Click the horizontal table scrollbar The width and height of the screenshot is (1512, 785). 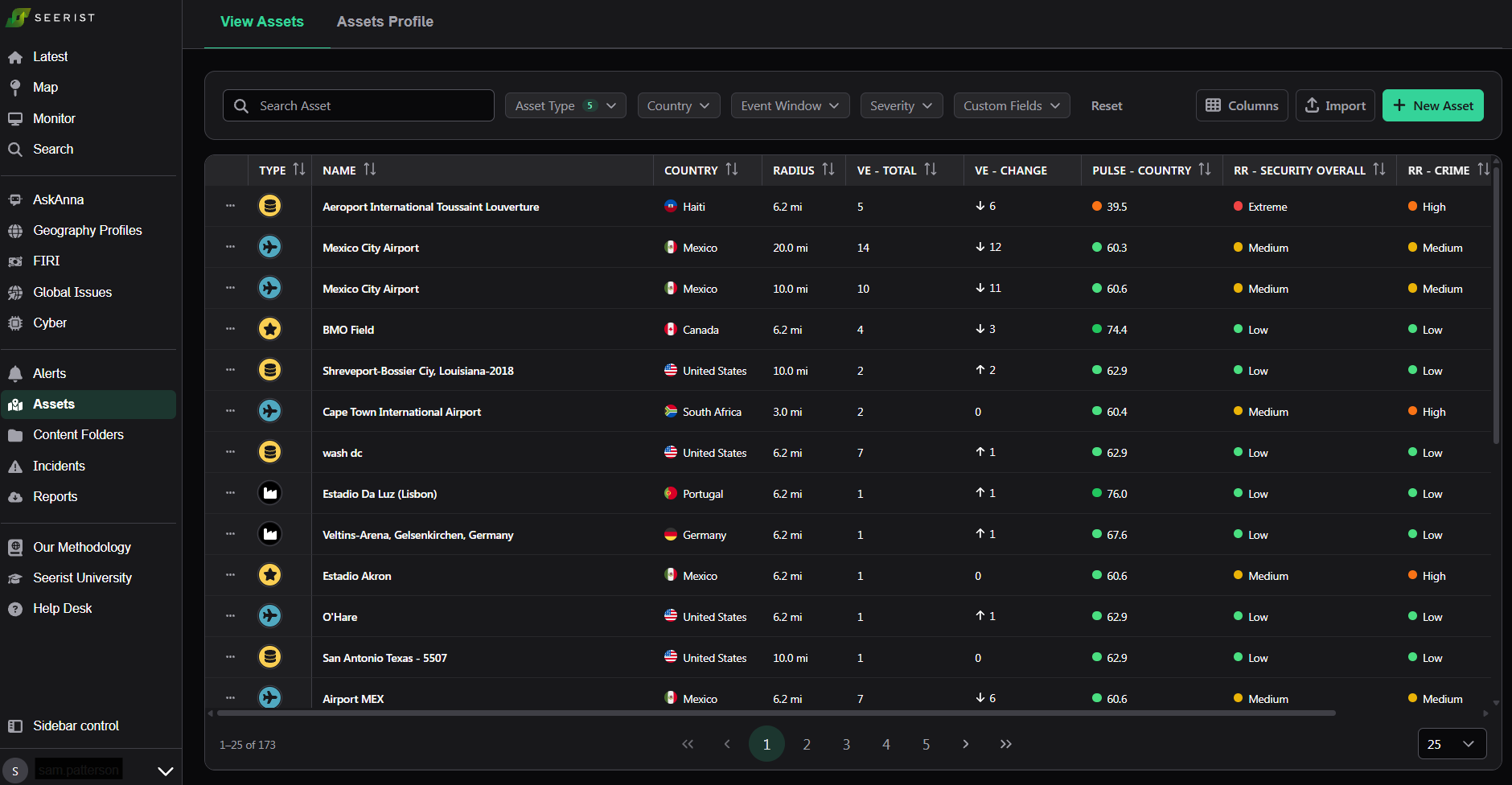(776, 713)
